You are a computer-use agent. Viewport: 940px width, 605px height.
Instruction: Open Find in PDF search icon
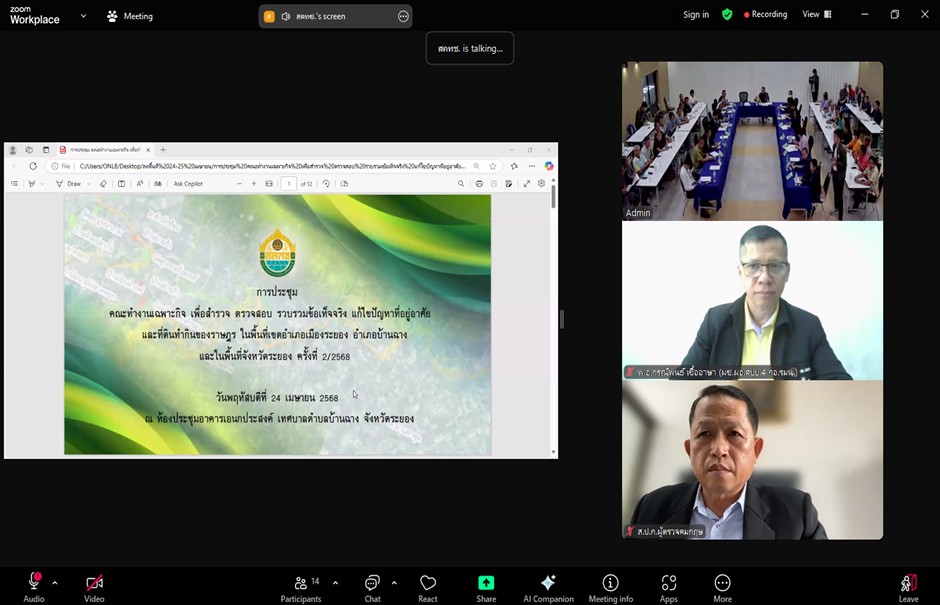pos(461,183)
